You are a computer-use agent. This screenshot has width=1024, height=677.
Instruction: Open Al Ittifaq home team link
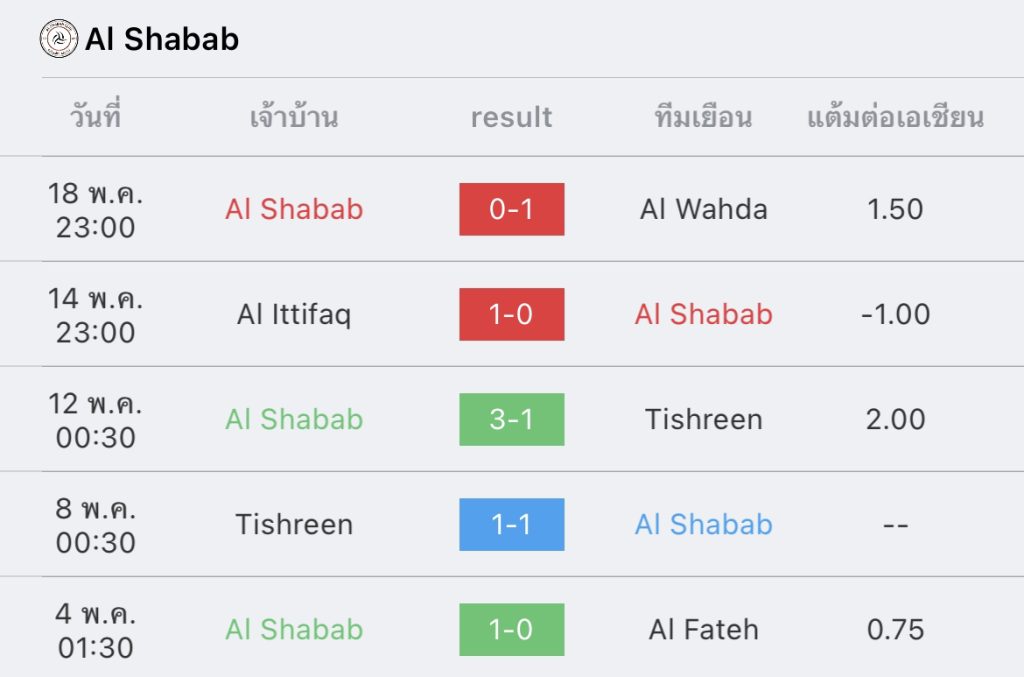[x=294, y=315]
